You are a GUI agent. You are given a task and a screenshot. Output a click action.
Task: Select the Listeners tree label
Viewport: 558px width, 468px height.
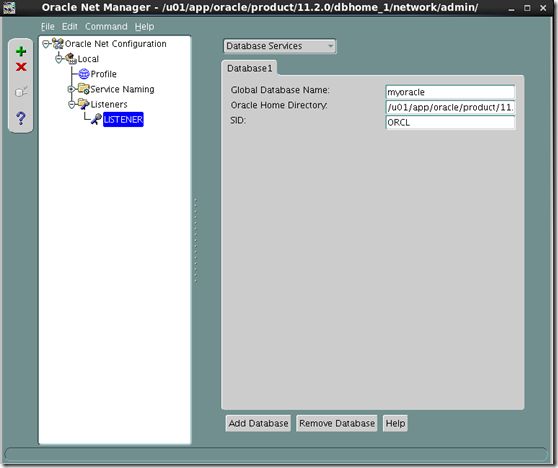[109, 104]
